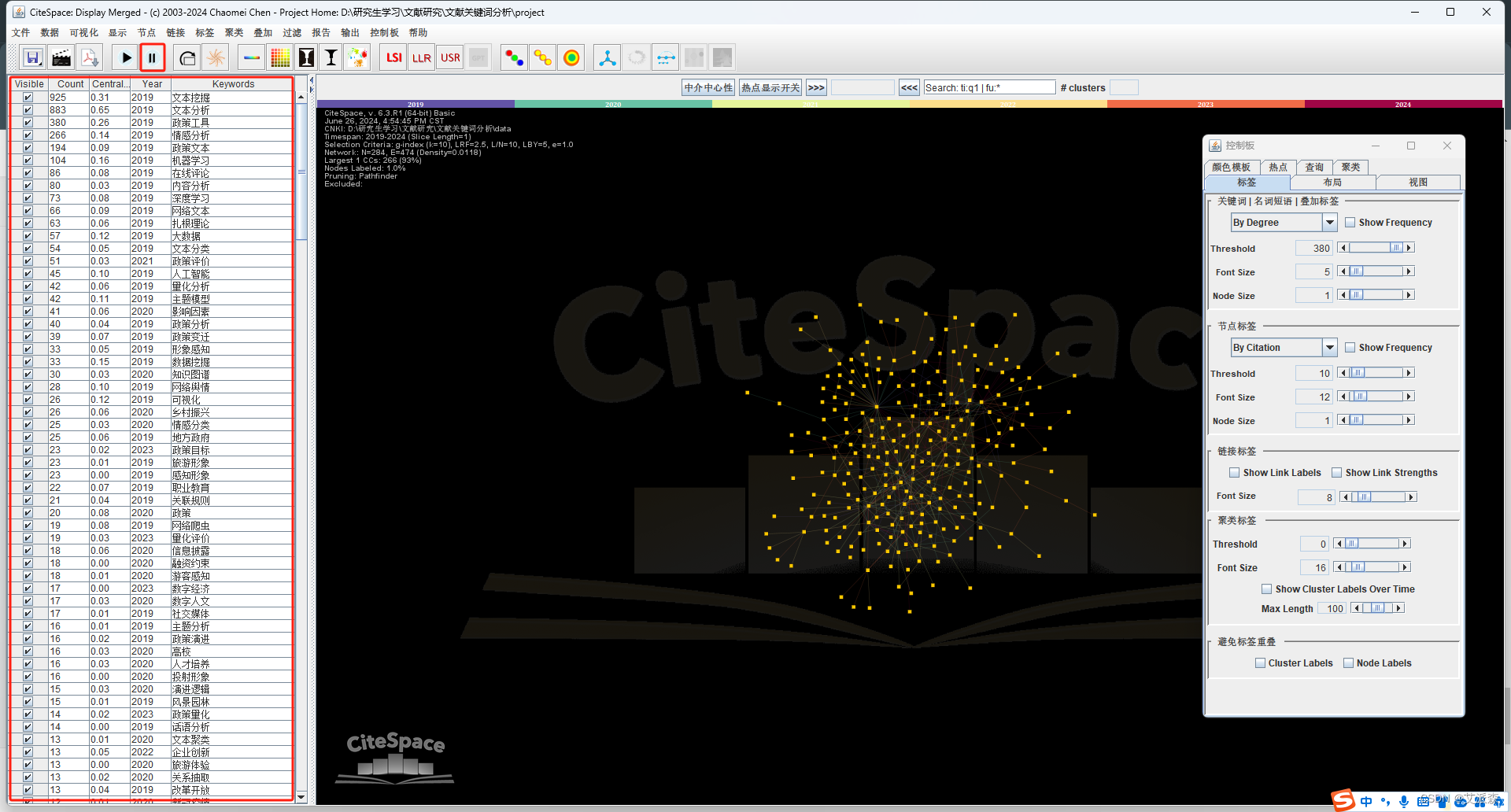Click the Search query input field
The width and height of the screenshot is (1511, 812).
(x=989, y=88)
